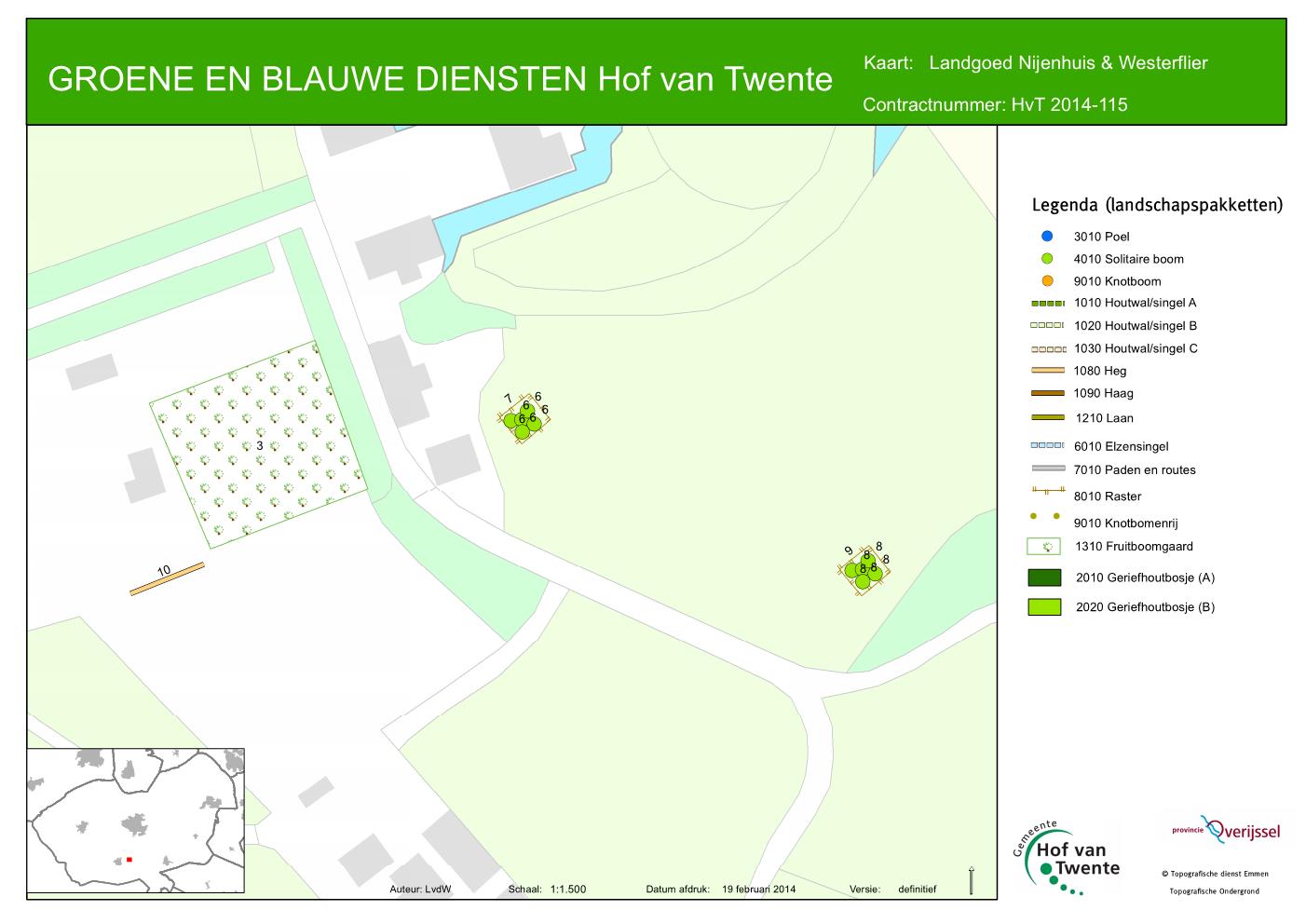Click the Kaart: Landgoed Nijenhuis & Westerflier text
The height and width of the screenshot is (924, 1306).
[x=1036, y=63]
